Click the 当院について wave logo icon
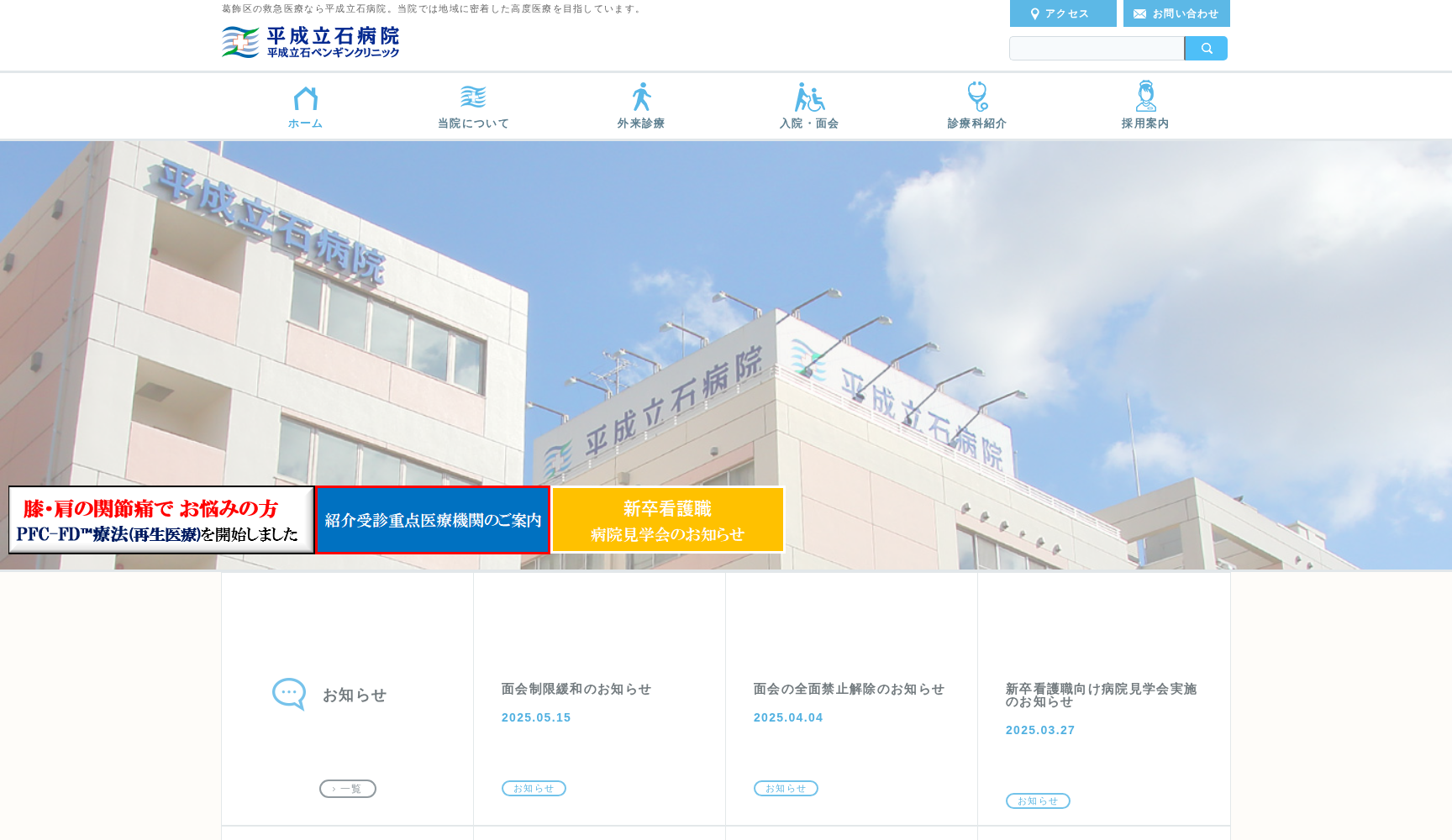 pyautogui.click(x=473, y=97)
